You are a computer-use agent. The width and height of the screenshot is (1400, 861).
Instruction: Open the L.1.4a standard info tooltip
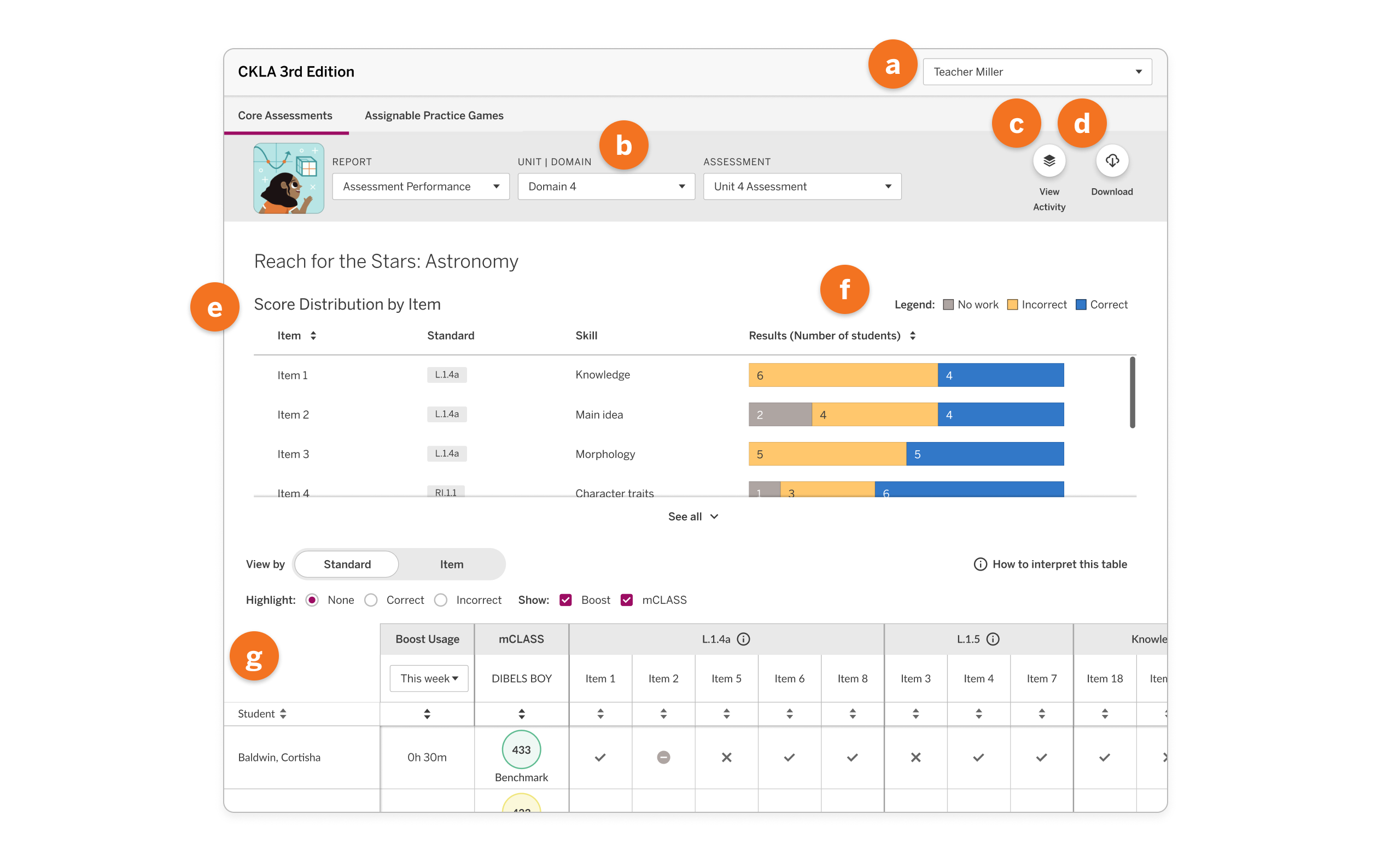[745, 639]
